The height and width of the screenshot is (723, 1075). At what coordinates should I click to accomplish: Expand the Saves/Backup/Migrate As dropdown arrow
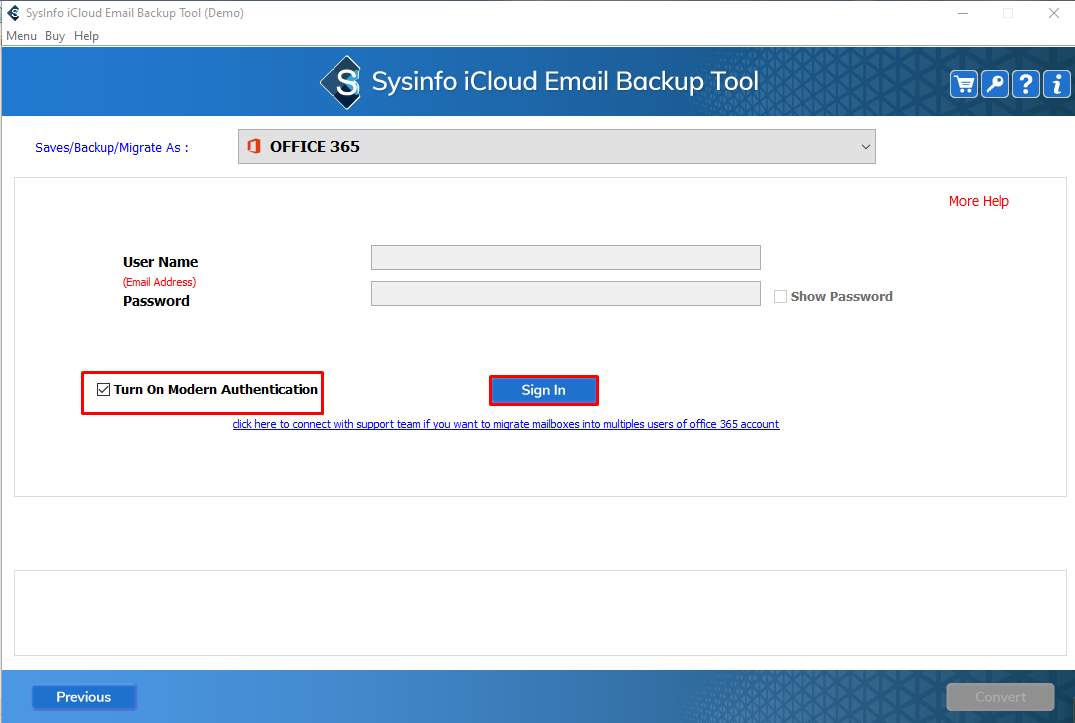pos(865,147)
